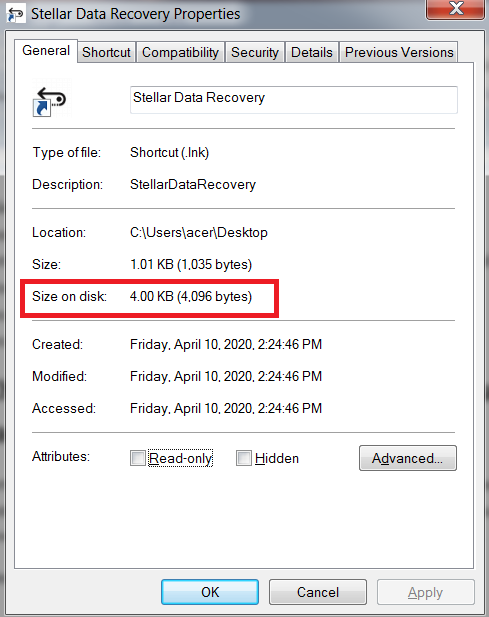Click the Size on disk value

click(191, 296)
